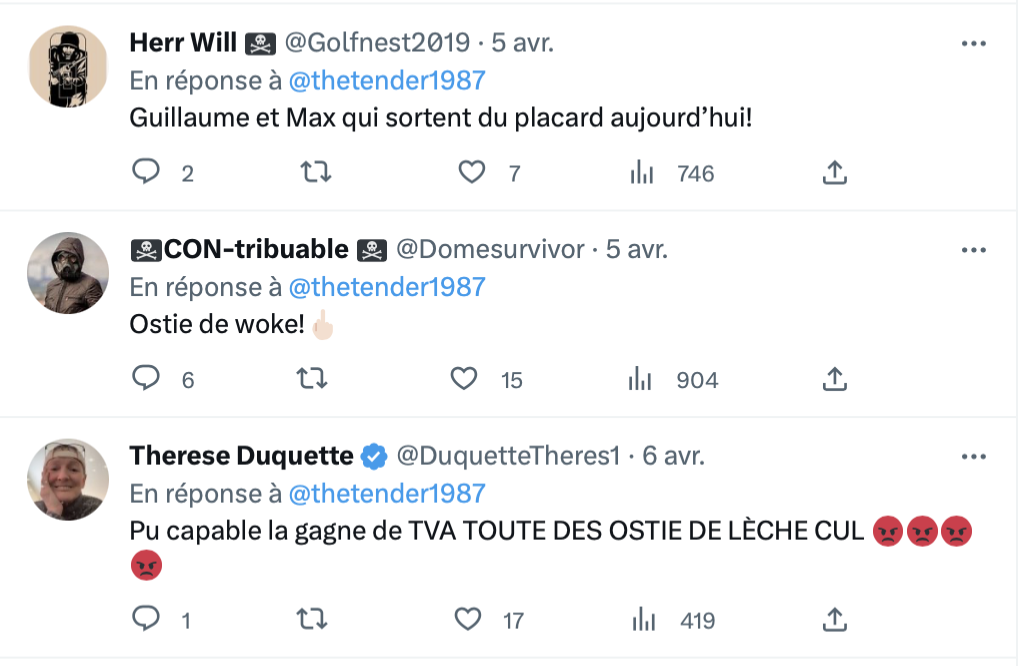The image size is (1018, 666).
Task: View analytics on Herr Will's tweet
Action: coord(642,173)
